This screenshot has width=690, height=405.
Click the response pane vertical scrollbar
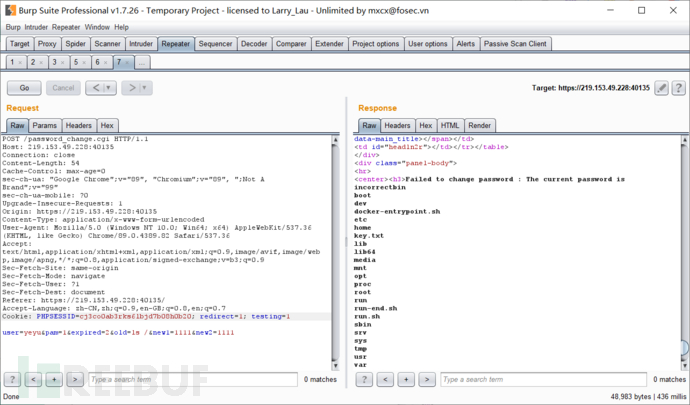(x=685, y=253)
